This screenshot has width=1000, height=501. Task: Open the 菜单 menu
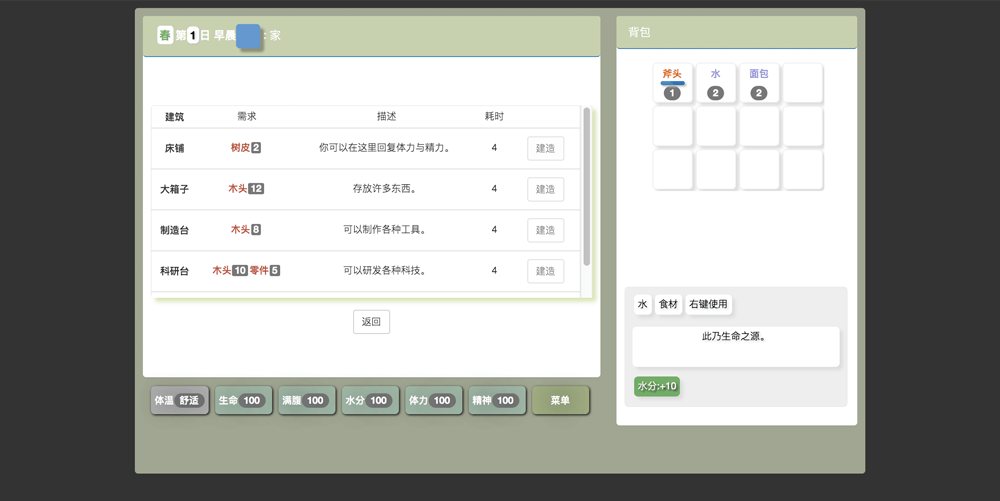click(x=560, y=400)
